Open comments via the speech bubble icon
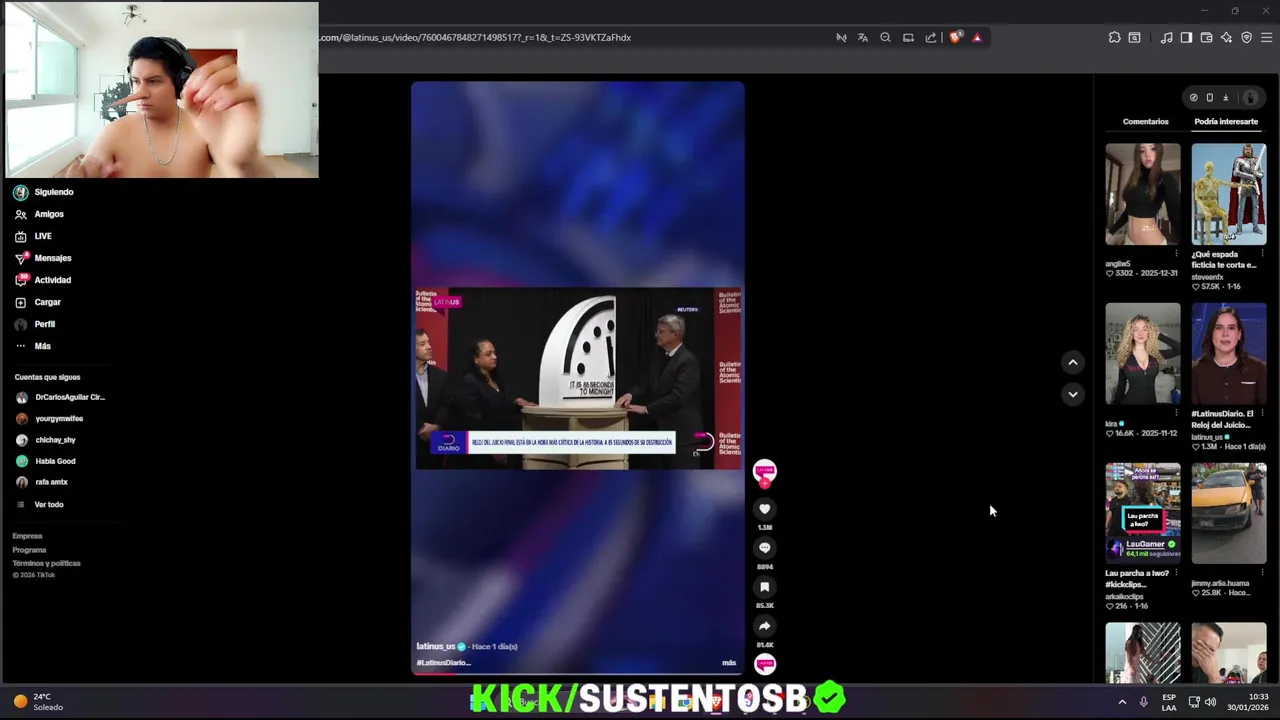 click(764, 548)
